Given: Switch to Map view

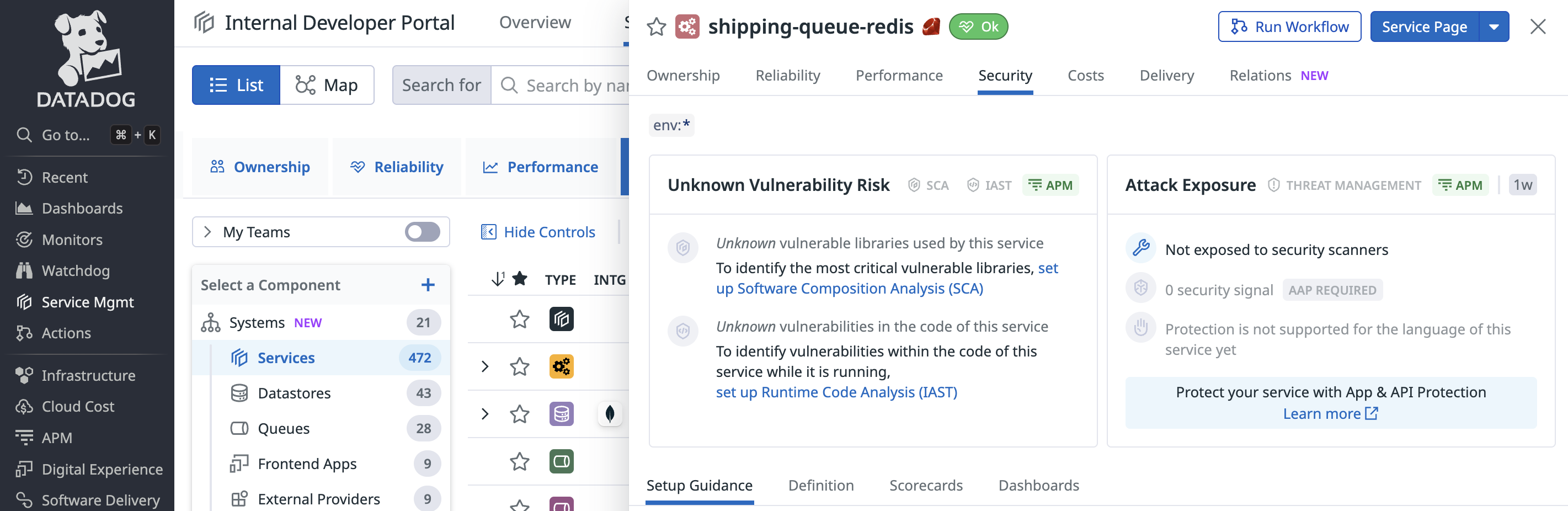Looking at the screenshot, I should [x=327, y=86].
